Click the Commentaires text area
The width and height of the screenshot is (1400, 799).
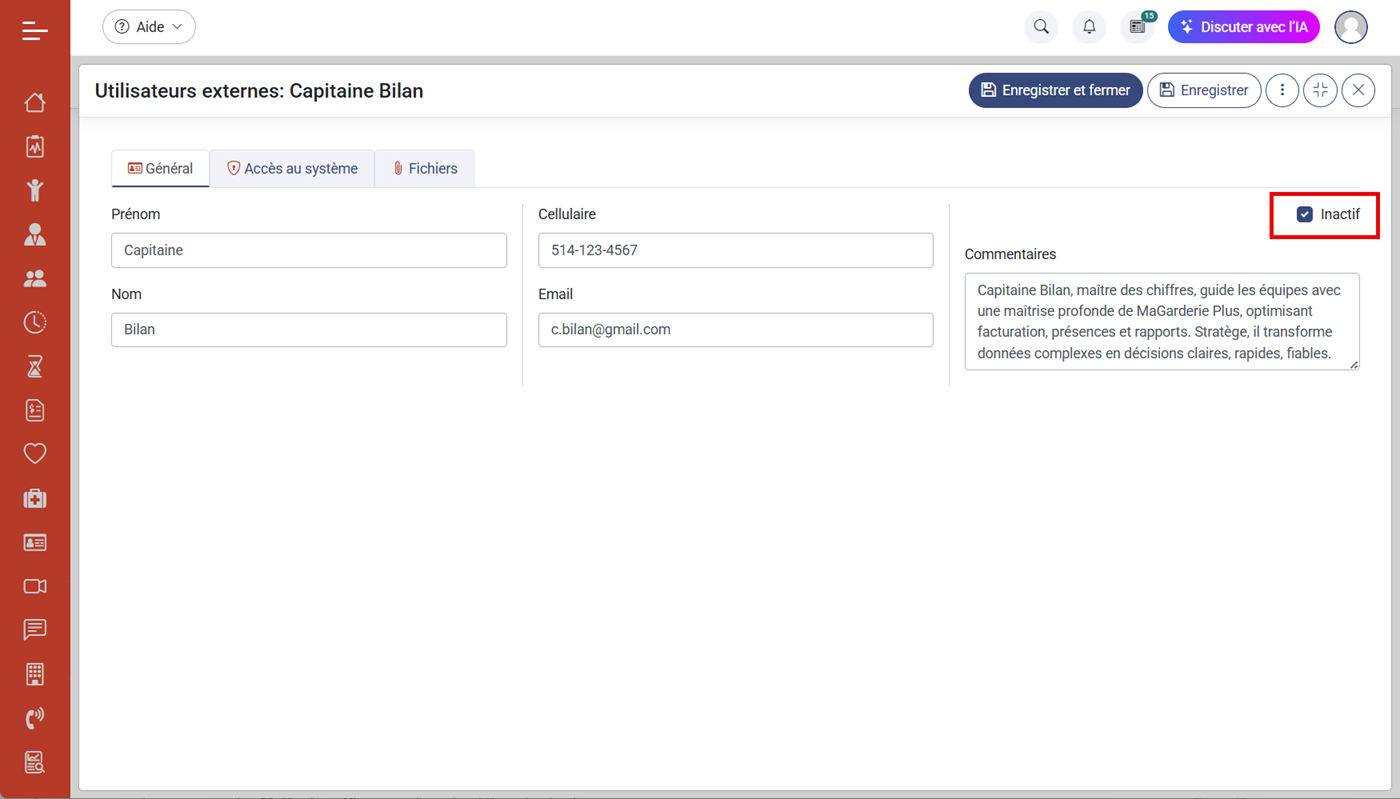(x=1161, y=322)
